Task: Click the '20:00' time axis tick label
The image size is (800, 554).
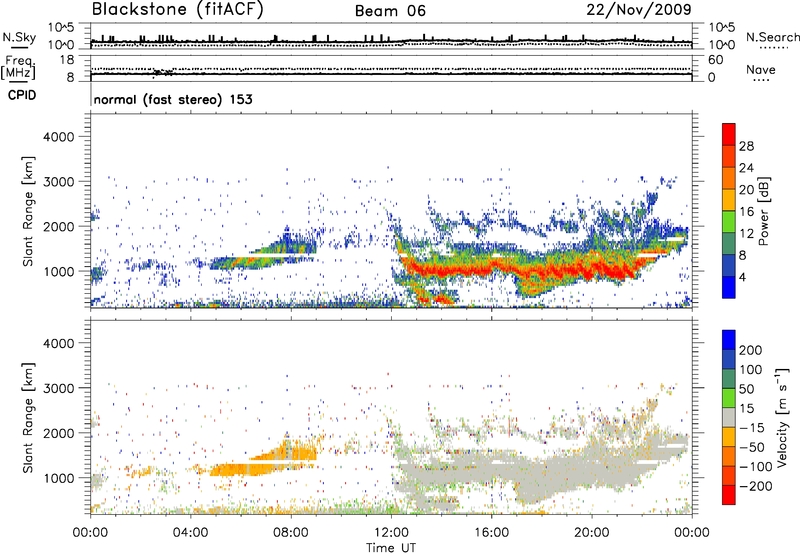Action: click(x=592, y=533)
